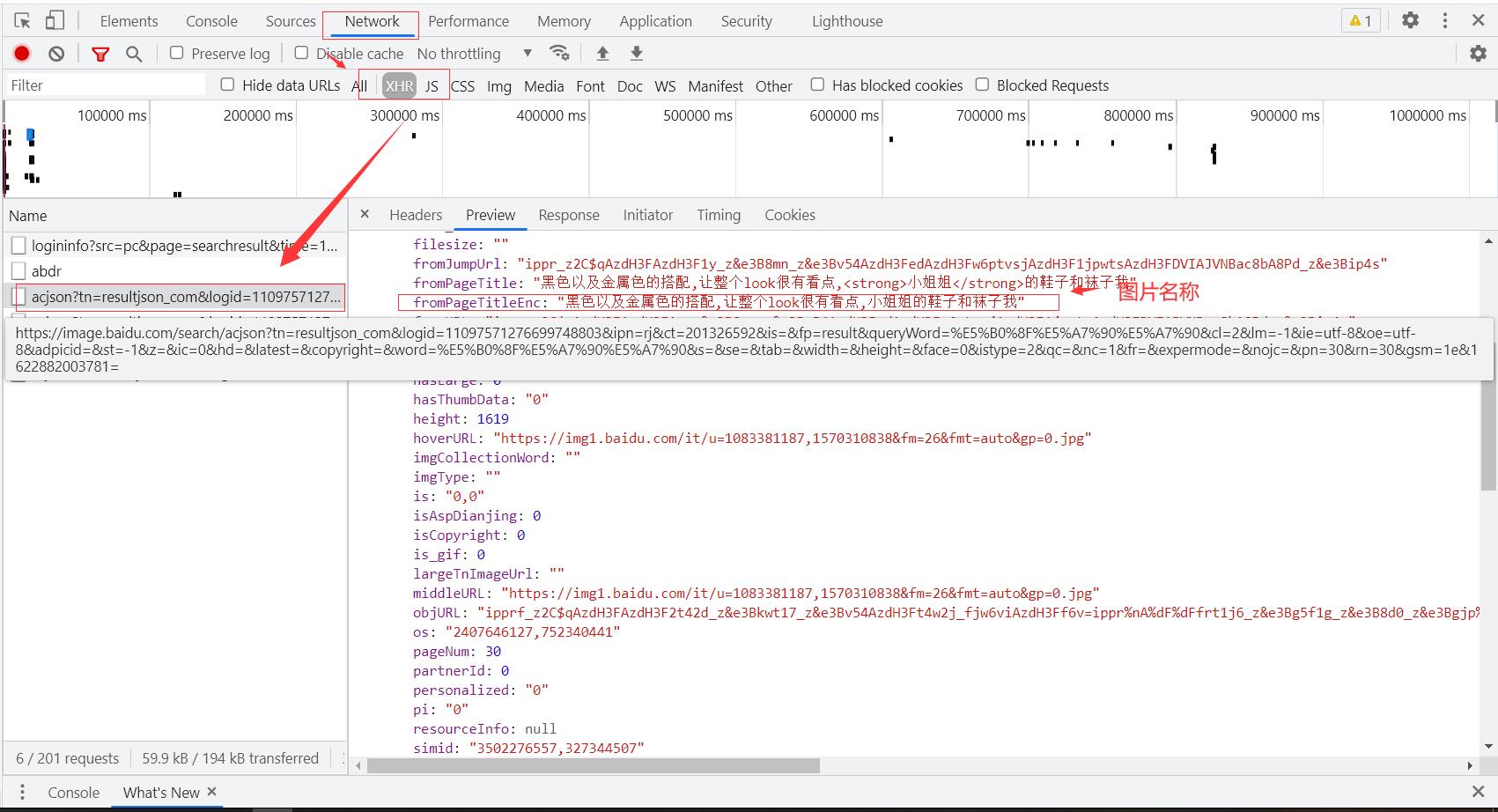This screenshot has height=812, width=1498.
Task: Select the abdr request row
Action: coord(175,271)
